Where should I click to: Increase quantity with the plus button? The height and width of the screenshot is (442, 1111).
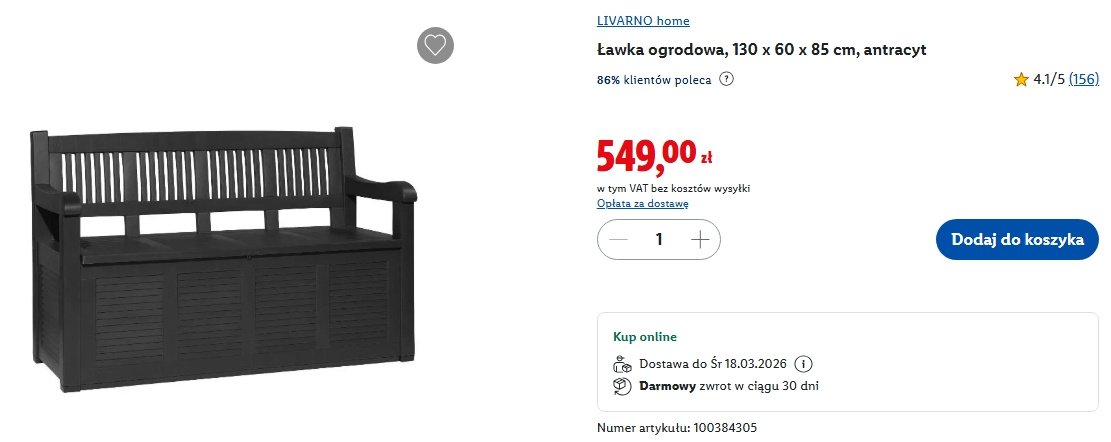(x=700, y=240)
